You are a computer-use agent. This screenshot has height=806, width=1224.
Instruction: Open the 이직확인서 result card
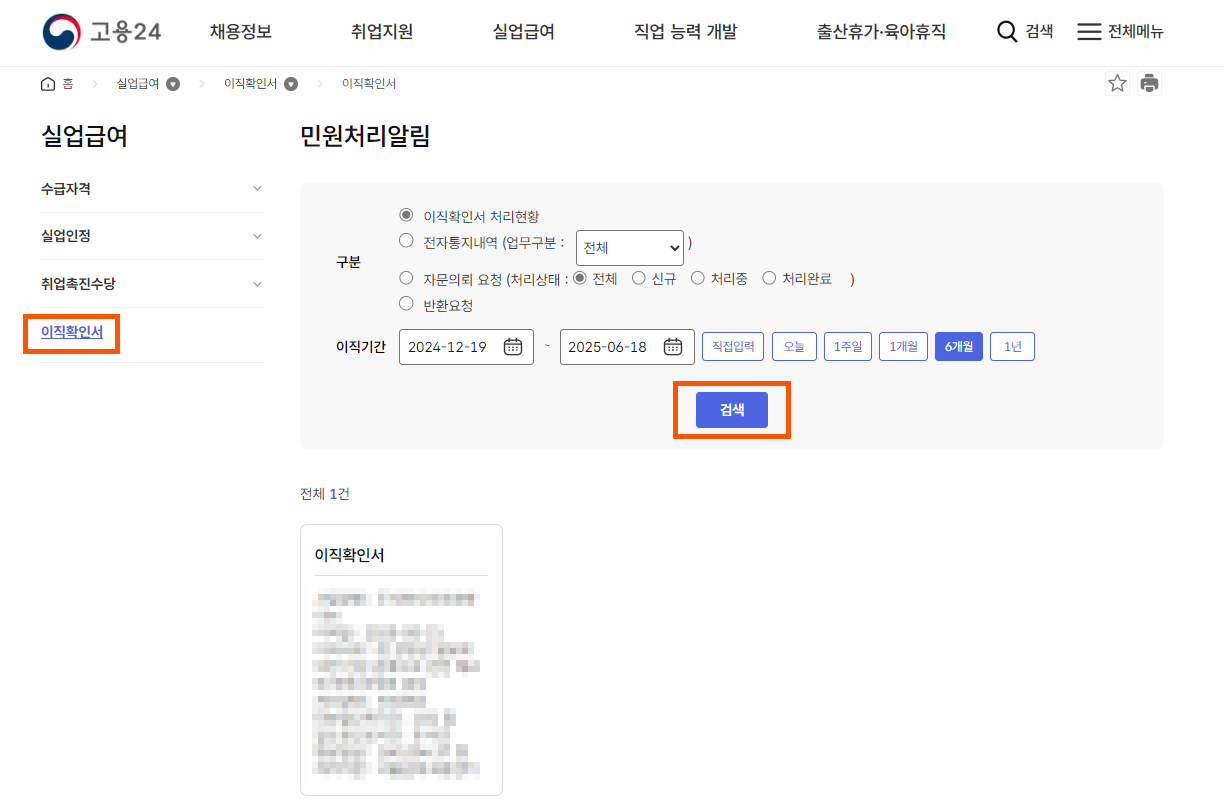pyautogui.click(x=401, y=660)
